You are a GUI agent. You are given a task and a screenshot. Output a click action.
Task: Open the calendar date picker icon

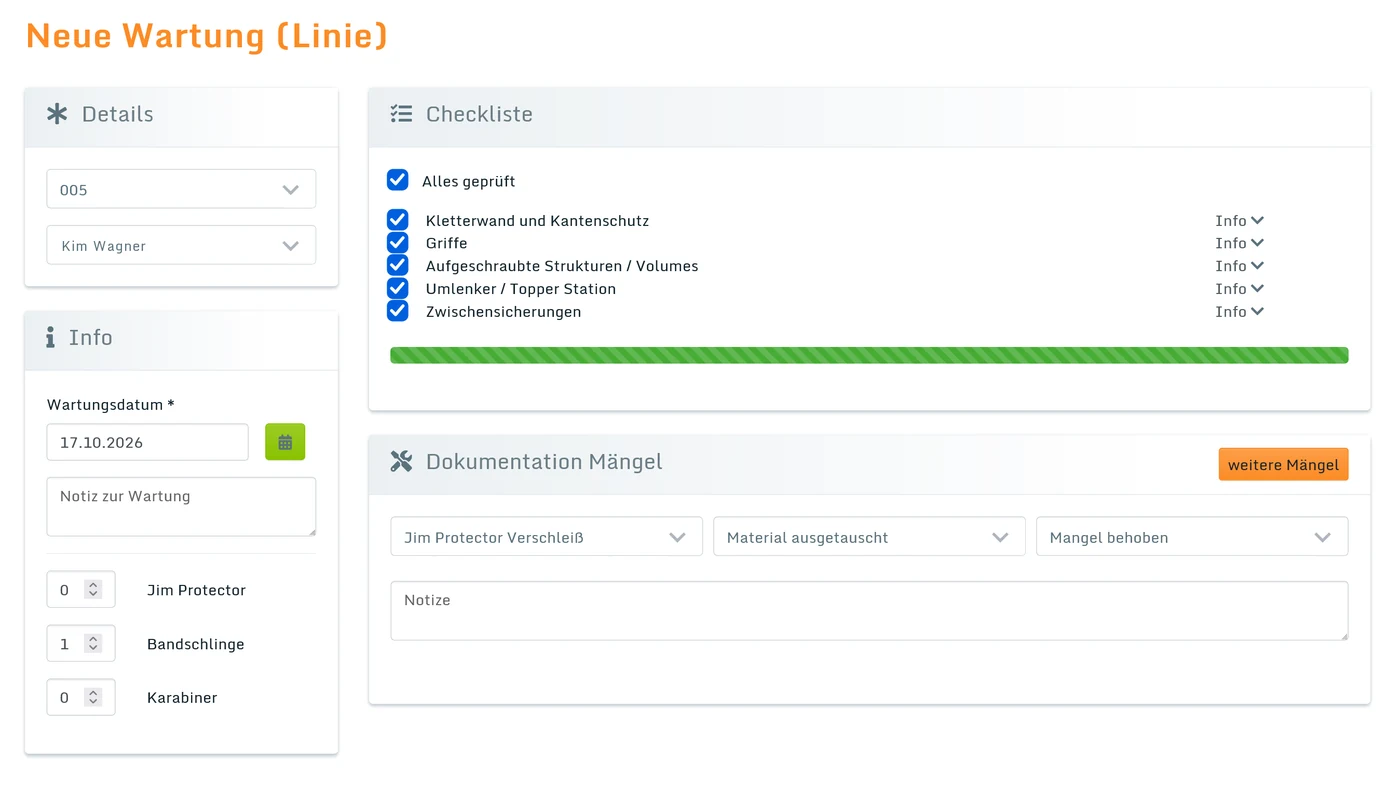coord(285,442)
